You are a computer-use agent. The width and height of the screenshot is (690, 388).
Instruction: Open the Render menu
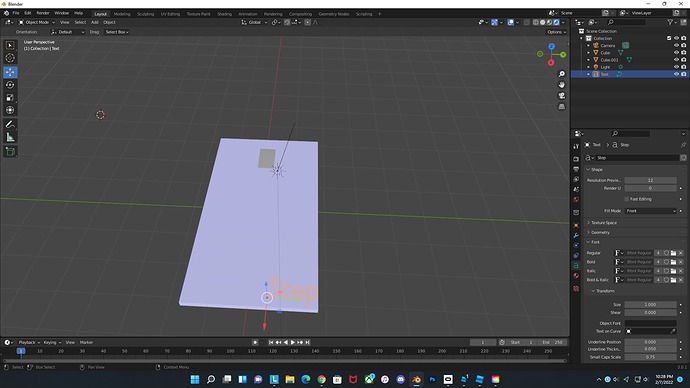pos(43,13)
